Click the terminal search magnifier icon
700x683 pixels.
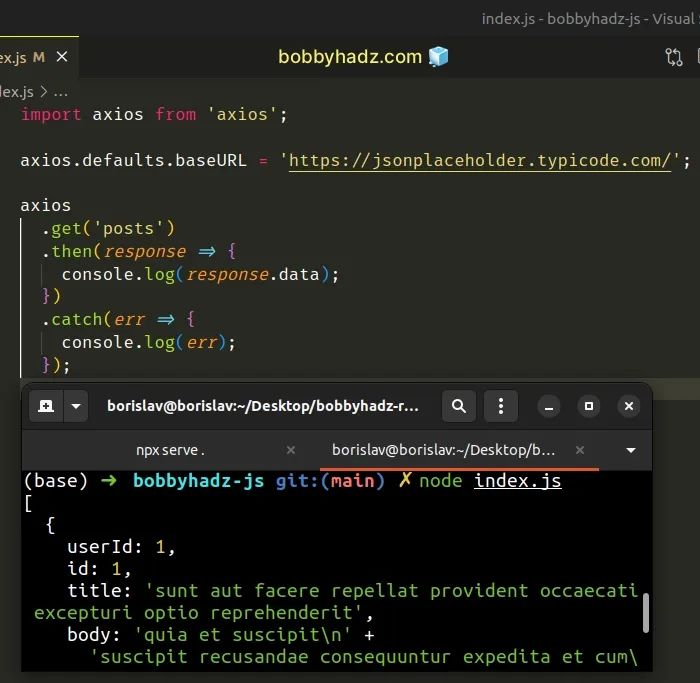pyautogui.click(x=458, y=406)
